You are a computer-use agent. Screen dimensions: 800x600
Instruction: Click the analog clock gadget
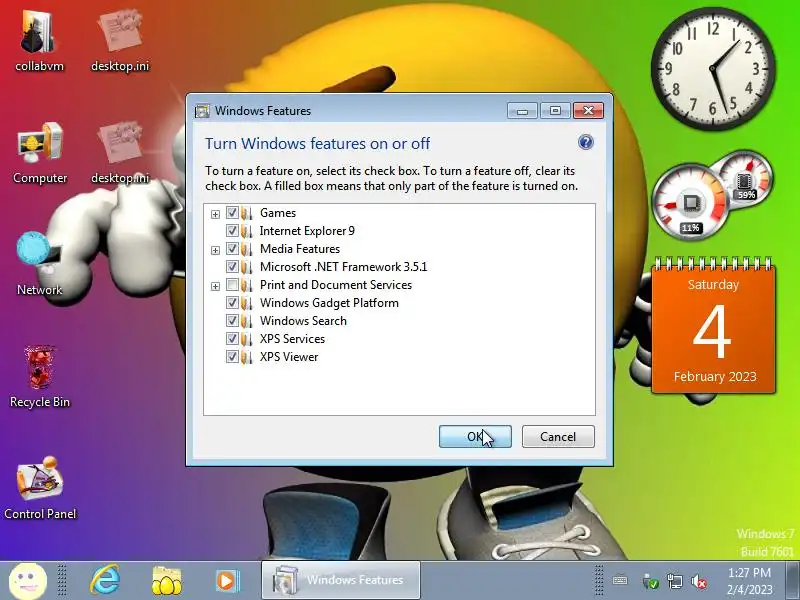tap(714, 69)
